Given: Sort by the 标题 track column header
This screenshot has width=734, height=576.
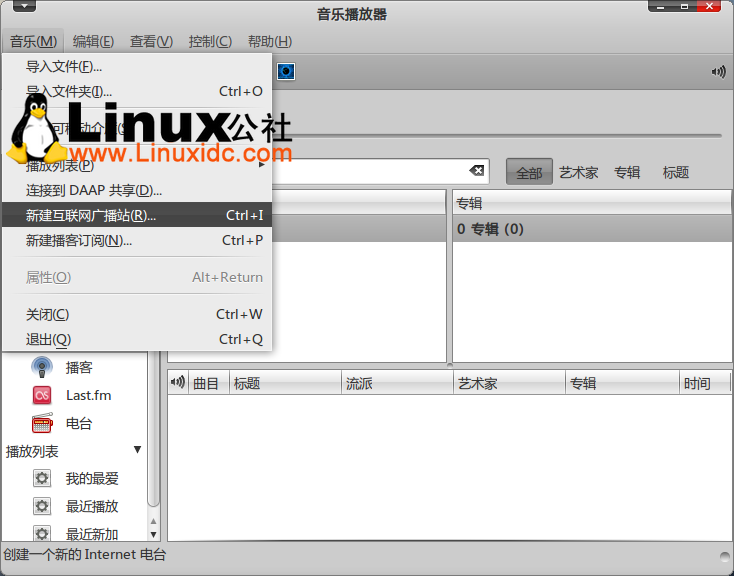Looking at the screenshot, I should point(286,383).
